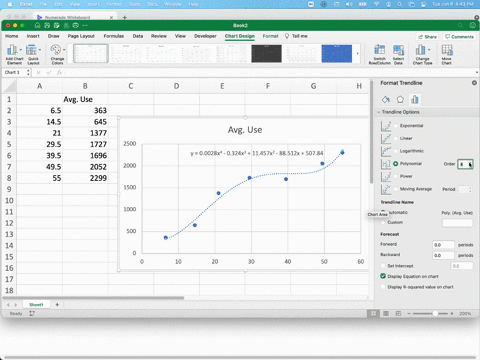Image resolution: width=480 pixels, height=360 pixels.
Task: Click the Exponential trendline graph icon
Action: [386, 126]
